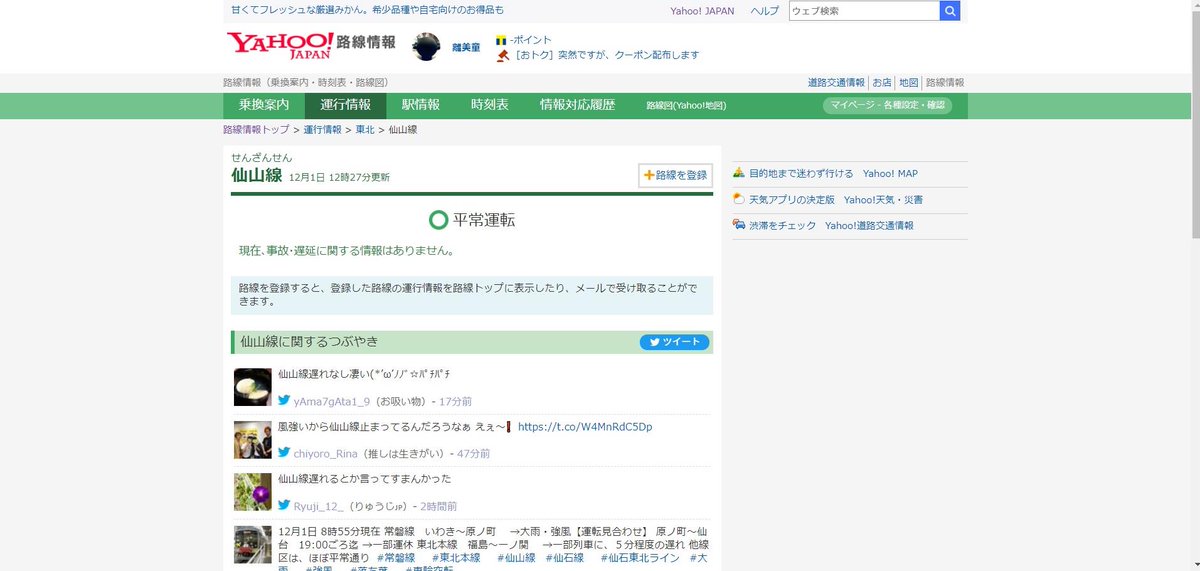1200x571 pixels.
Task: Open the 渋滞をチェック Yahoo!道路交通情報 link
Action: (x=831, y=225)
